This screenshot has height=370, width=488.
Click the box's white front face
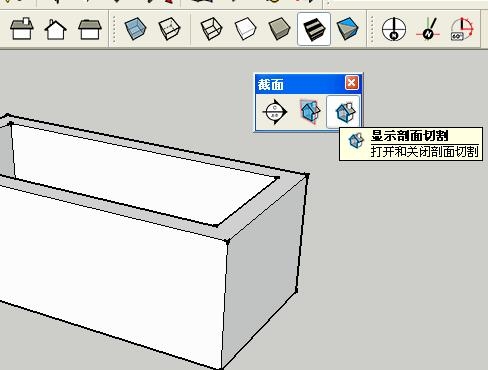(110, 267)
